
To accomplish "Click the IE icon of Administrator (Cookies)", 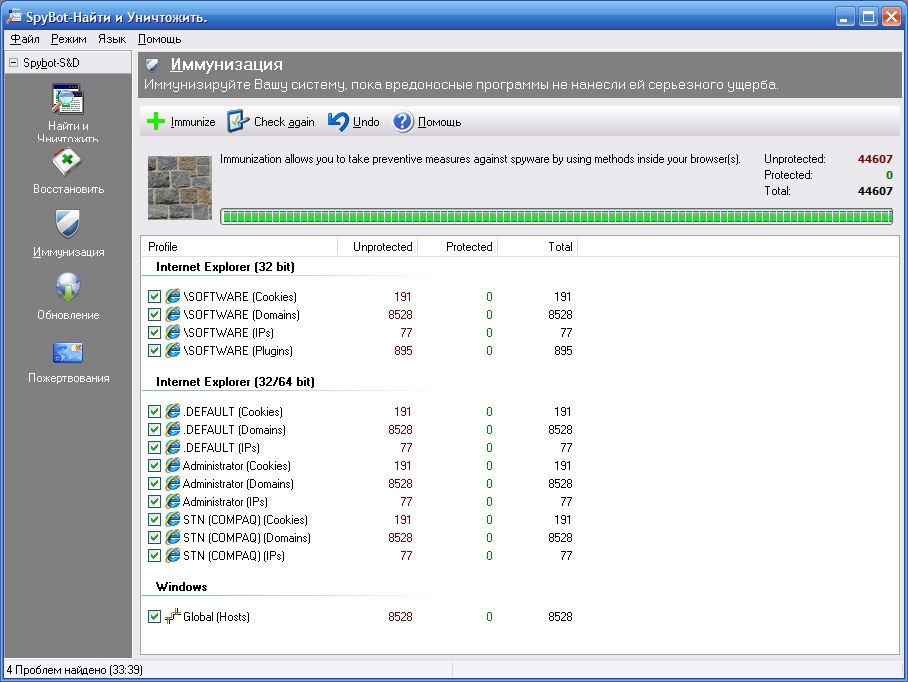I will (173, 465).
